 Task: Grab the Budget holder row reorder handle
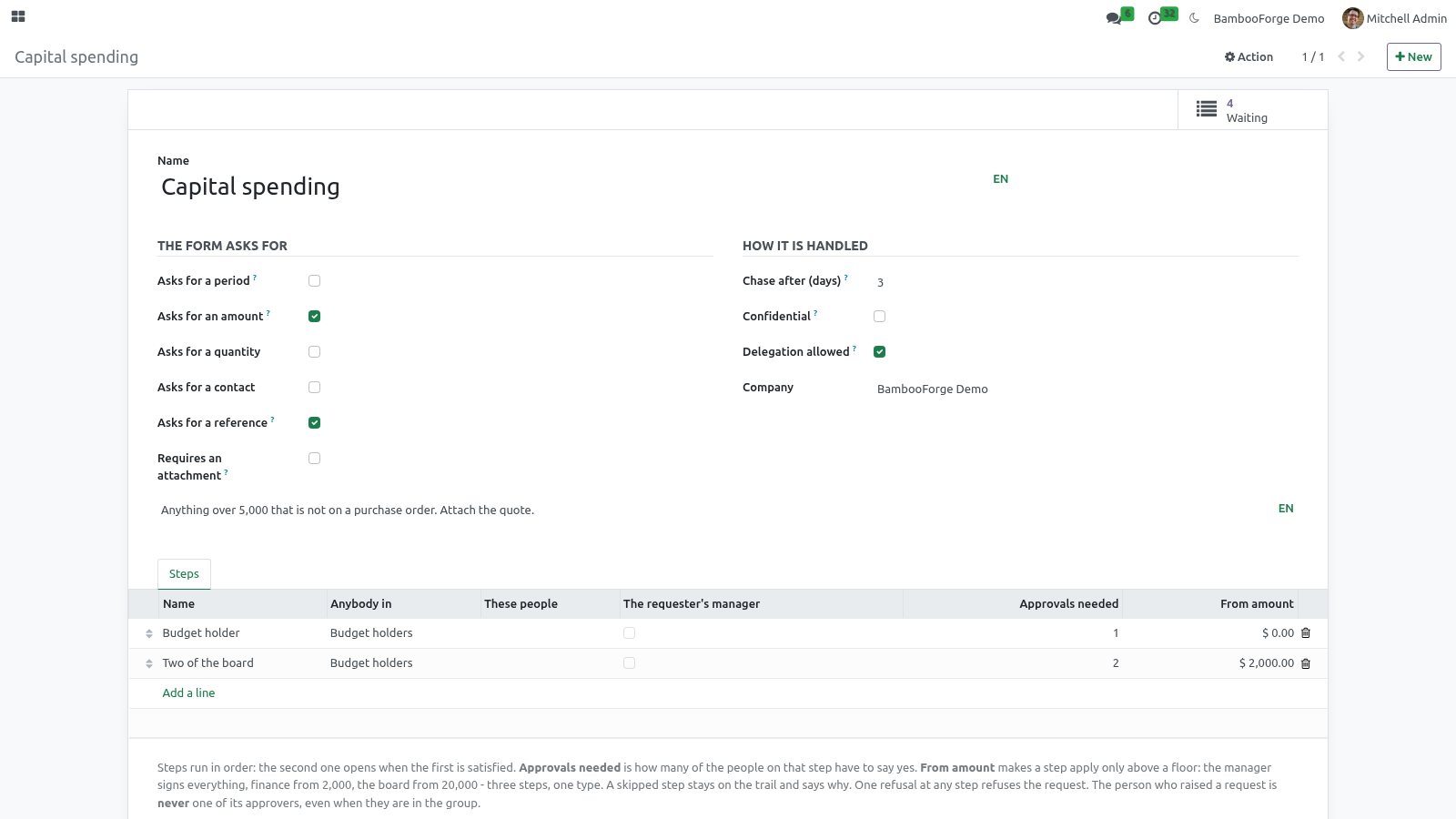[x=149, y=633]
